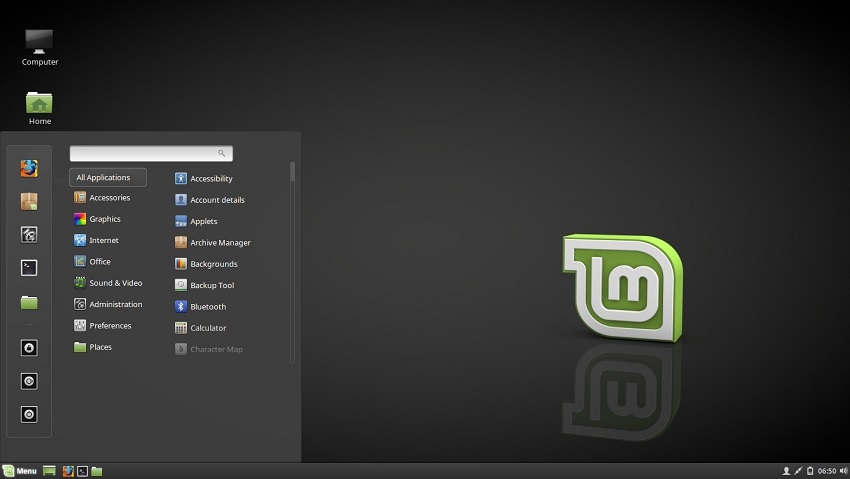Open the volume applet in the tray
Image resolution: width=850 pixels, height=479 pixels.
(x=842, y=471)
